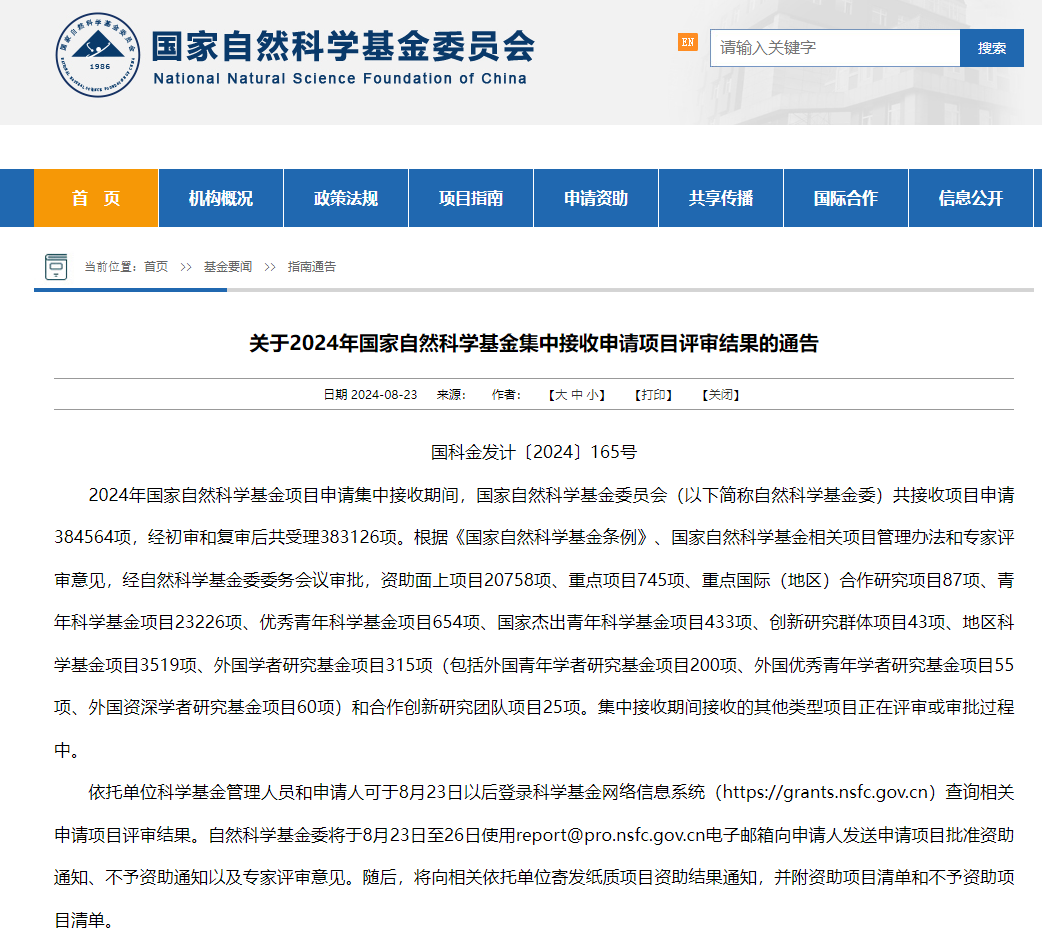Viewport: 1042px width, 945px height.
Task: Go to the 项目指南 section
Action: click(x=471, y=198)
